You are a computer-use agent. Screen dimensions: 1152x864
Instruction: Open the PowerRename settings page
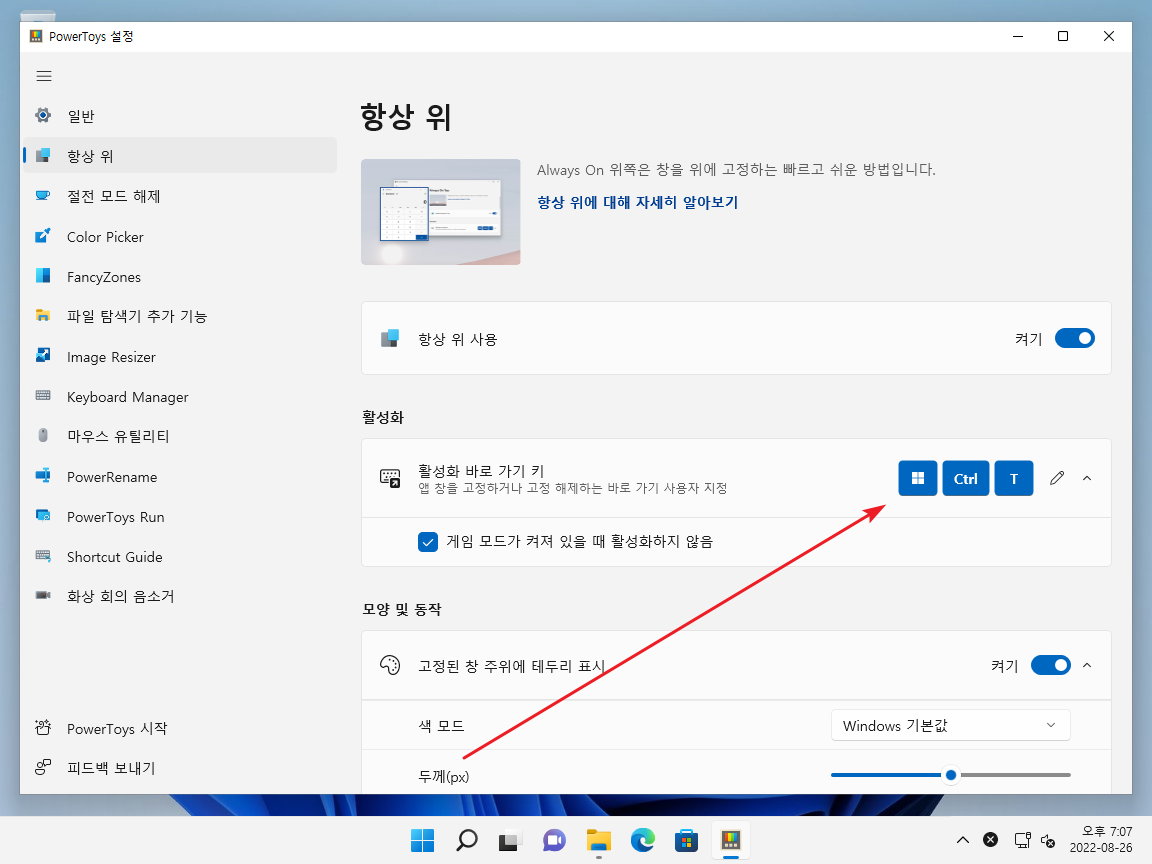tap(180, 476)
